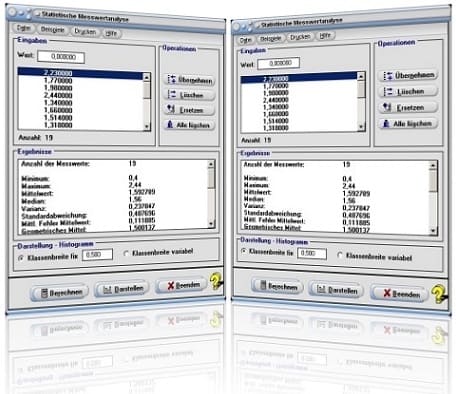456x394 pixels.
Task: Select Klassenbreite variabel radio in right window
Action: pyautogui.click(x=339, y=255)
